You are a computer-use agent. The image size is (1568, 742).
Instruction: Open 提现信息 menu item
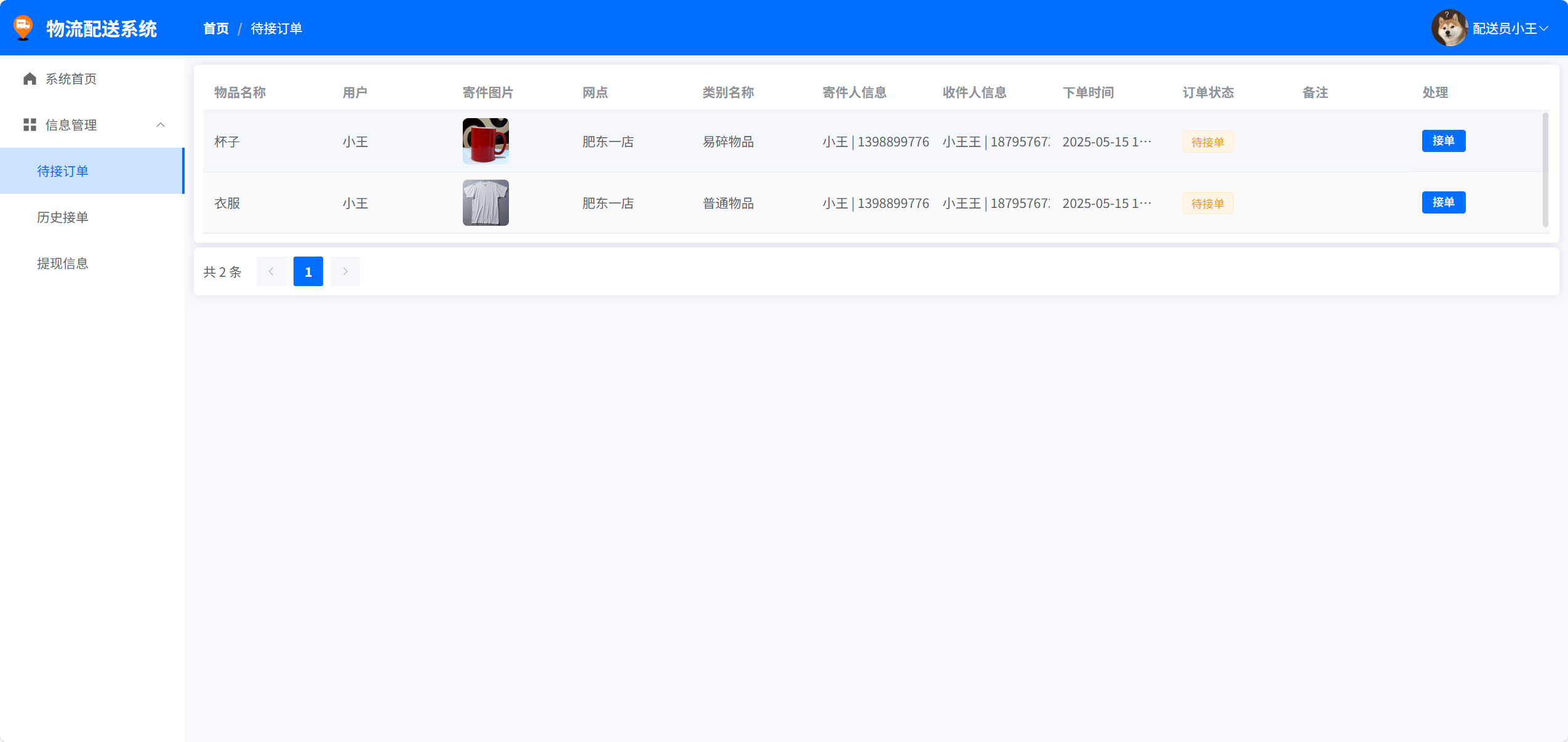(x=63, y=263)
